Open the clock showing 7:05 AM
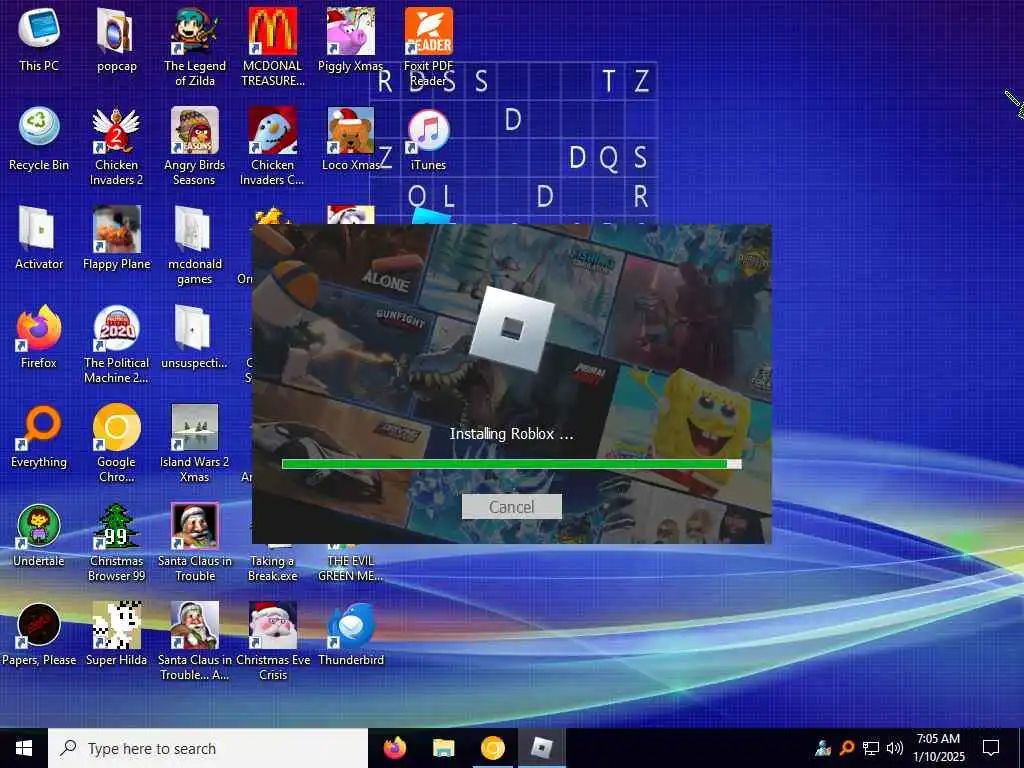This screenshot has width=1024, height=768. pos(938,748)
